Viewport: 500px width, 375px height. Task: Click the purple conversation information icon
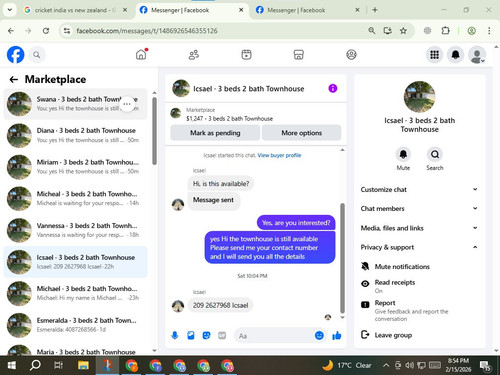(333, 88)
